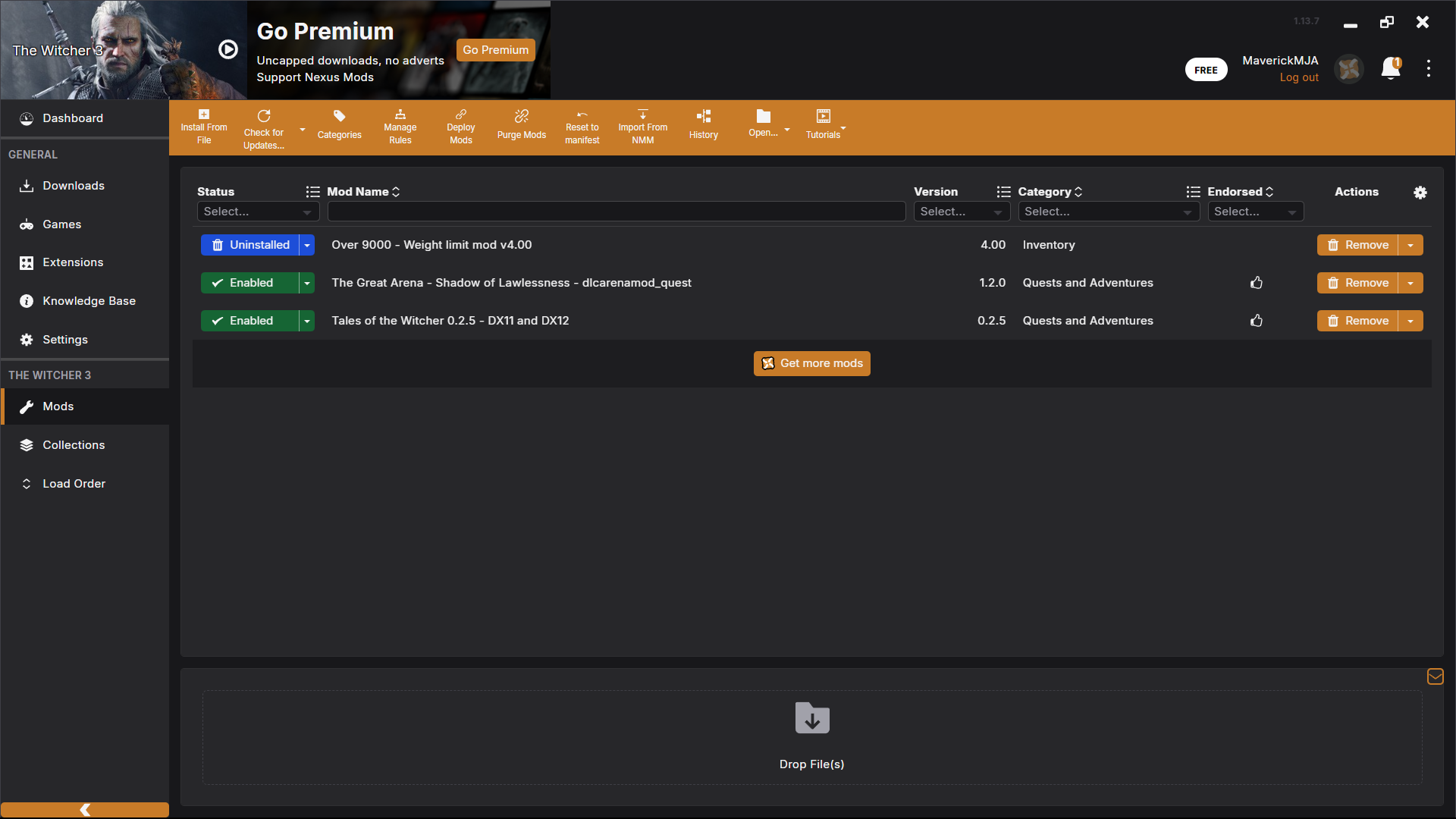Click Go Premium button

[495, 50]
